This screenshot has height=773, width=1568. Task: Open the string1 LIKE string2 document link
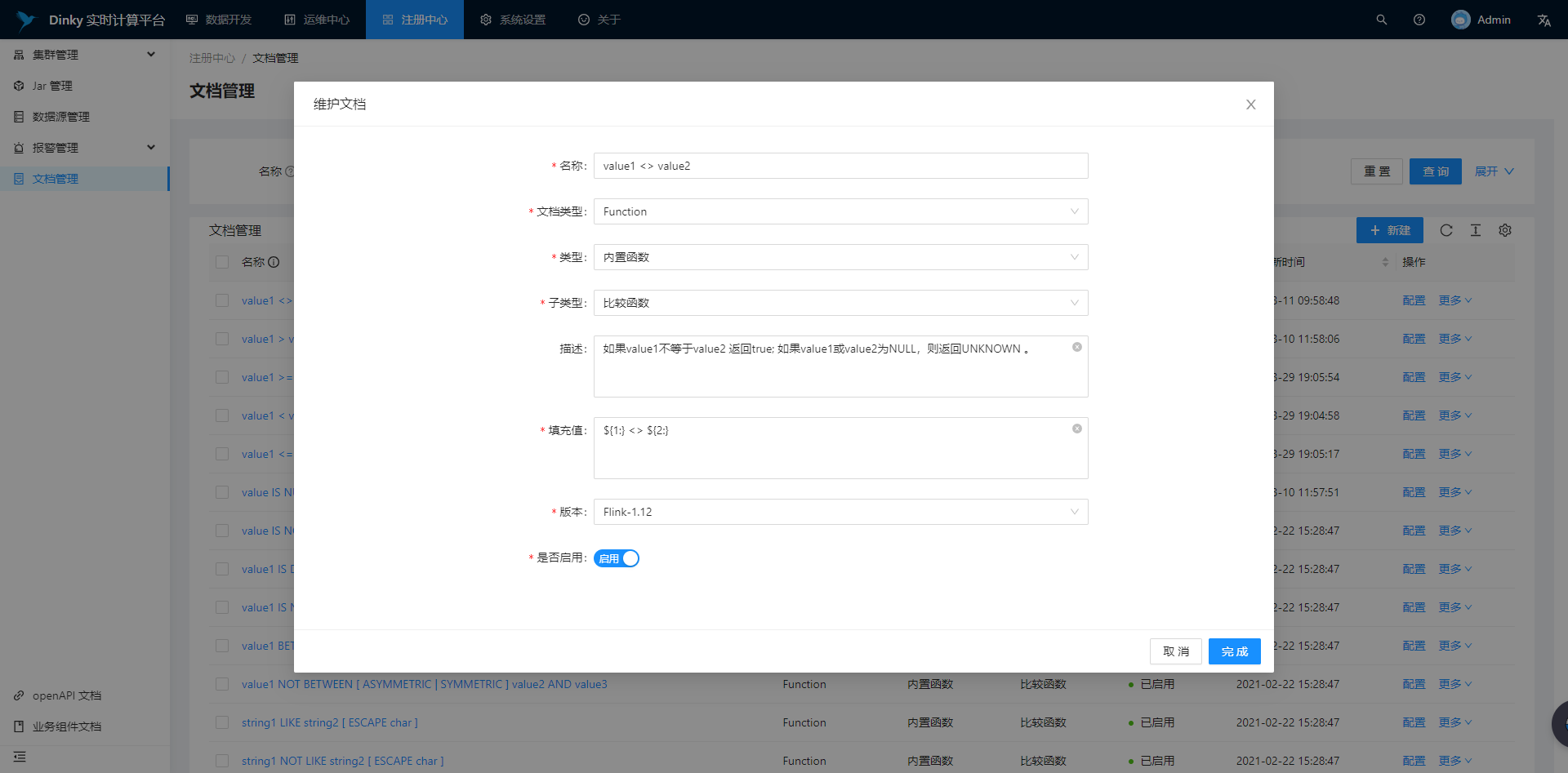[x=330, y=722]
